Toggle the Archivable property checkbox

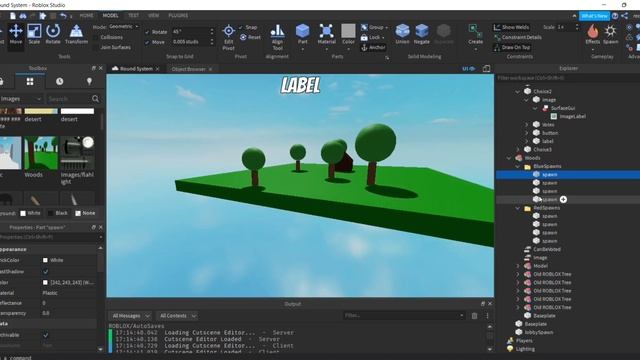[x=45, y=335]
